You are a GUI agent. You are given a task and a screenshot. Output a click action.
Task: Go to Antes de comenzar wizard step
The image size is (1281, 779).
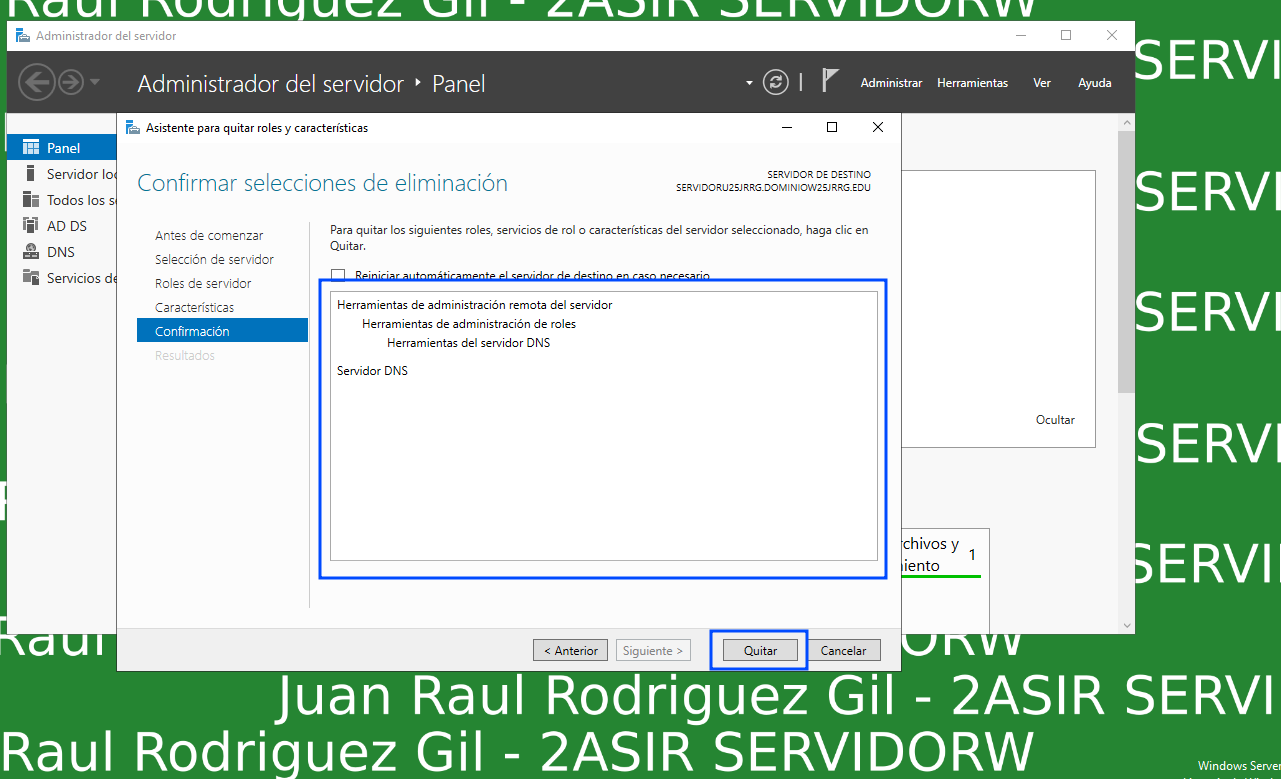209,235
